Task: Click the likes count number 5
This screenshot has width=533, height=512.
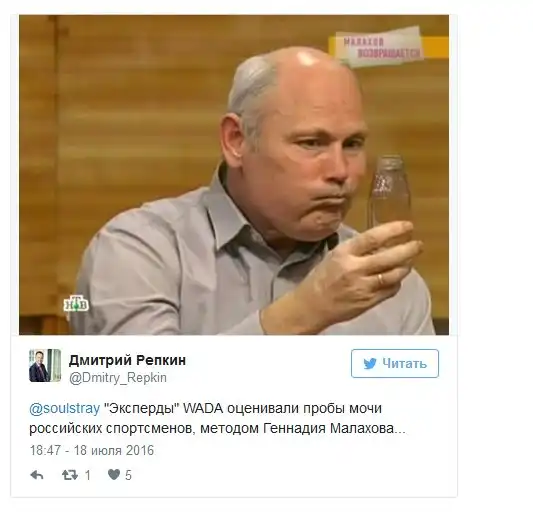Action: pos(128,475)
